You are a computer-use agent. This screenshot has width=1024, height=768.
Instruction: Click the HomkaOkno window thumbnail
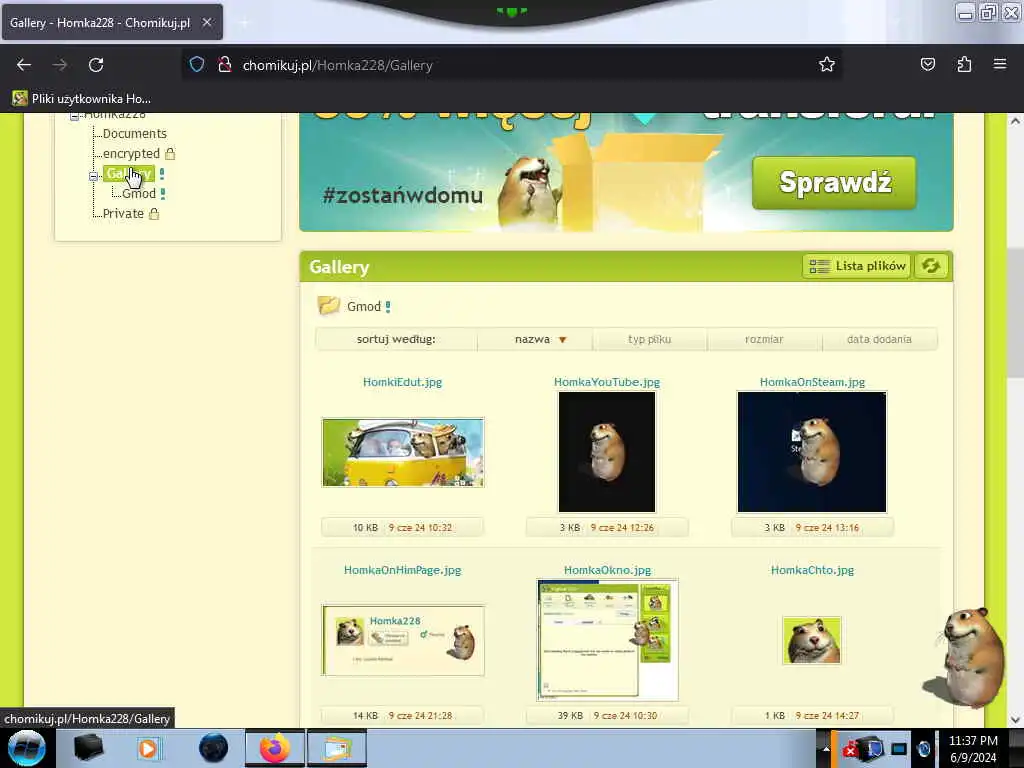tap(607, 640)
